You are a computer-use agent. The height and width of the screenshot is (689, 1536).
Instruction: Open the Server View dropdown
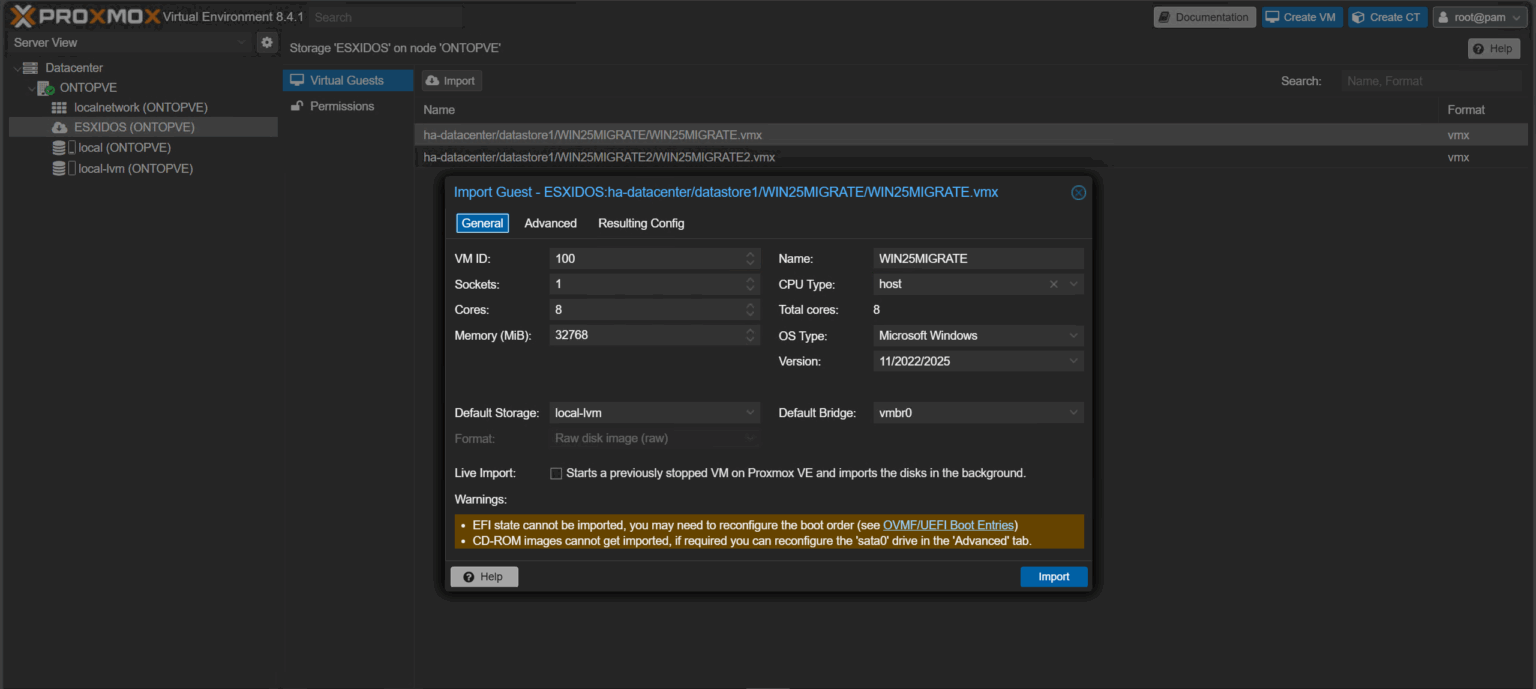tap(241, 42)
